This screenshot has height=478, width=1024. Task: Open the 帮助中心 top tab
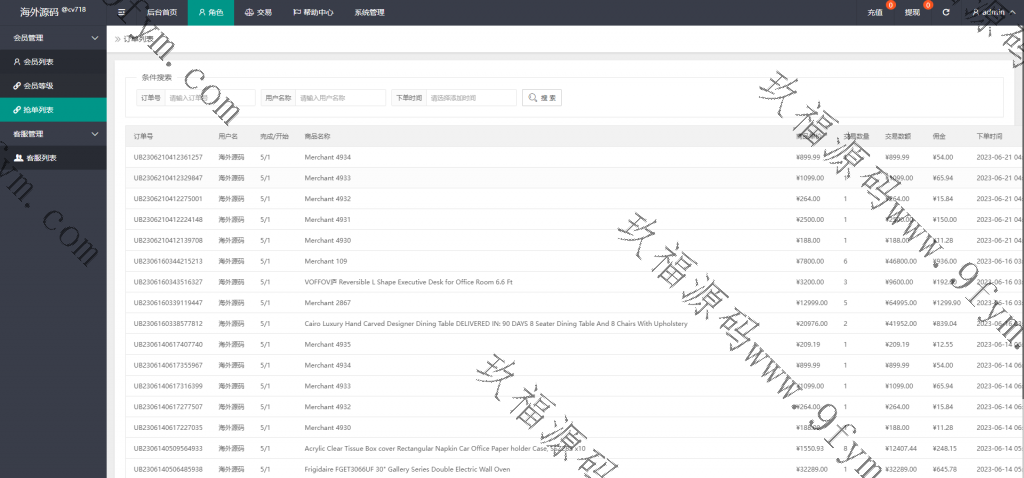(x=312, y=12)
